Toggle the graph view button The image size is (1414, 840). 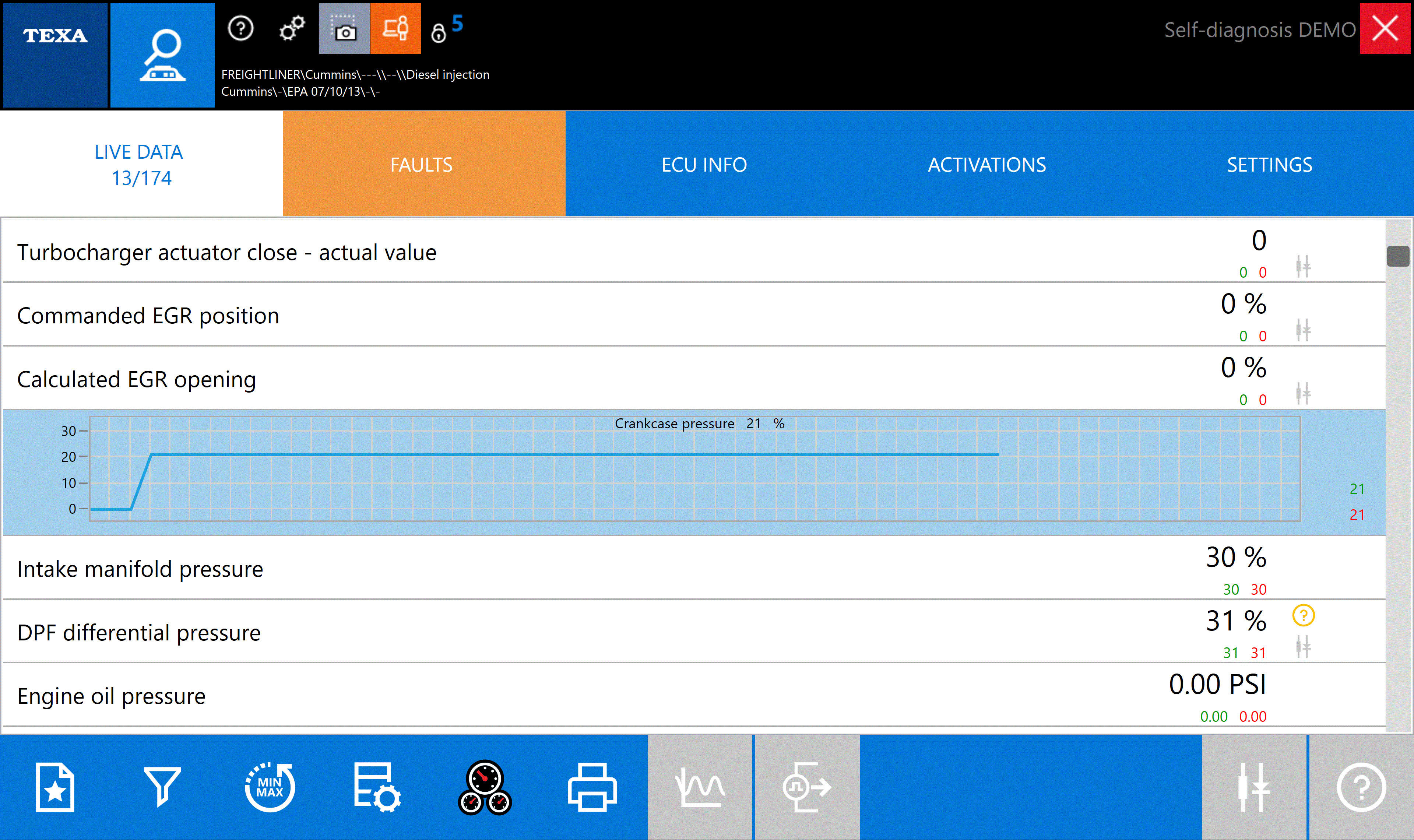[700, 787]
